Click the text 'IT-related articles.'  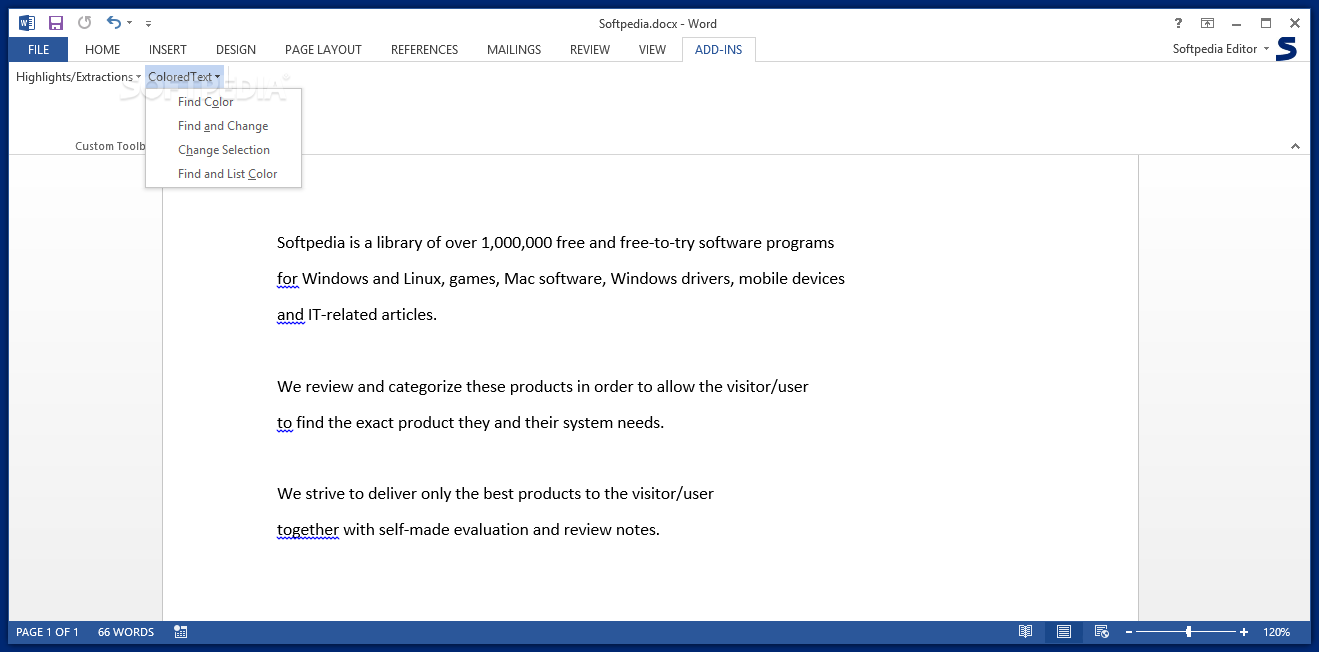tap(373, 315)
